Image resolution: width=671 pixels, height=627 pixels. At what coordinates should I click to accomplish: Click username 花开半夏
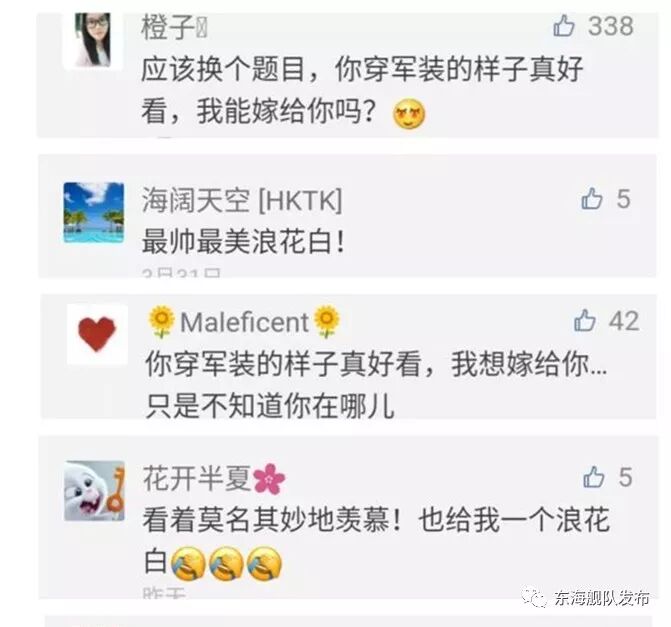coord(197,478)
